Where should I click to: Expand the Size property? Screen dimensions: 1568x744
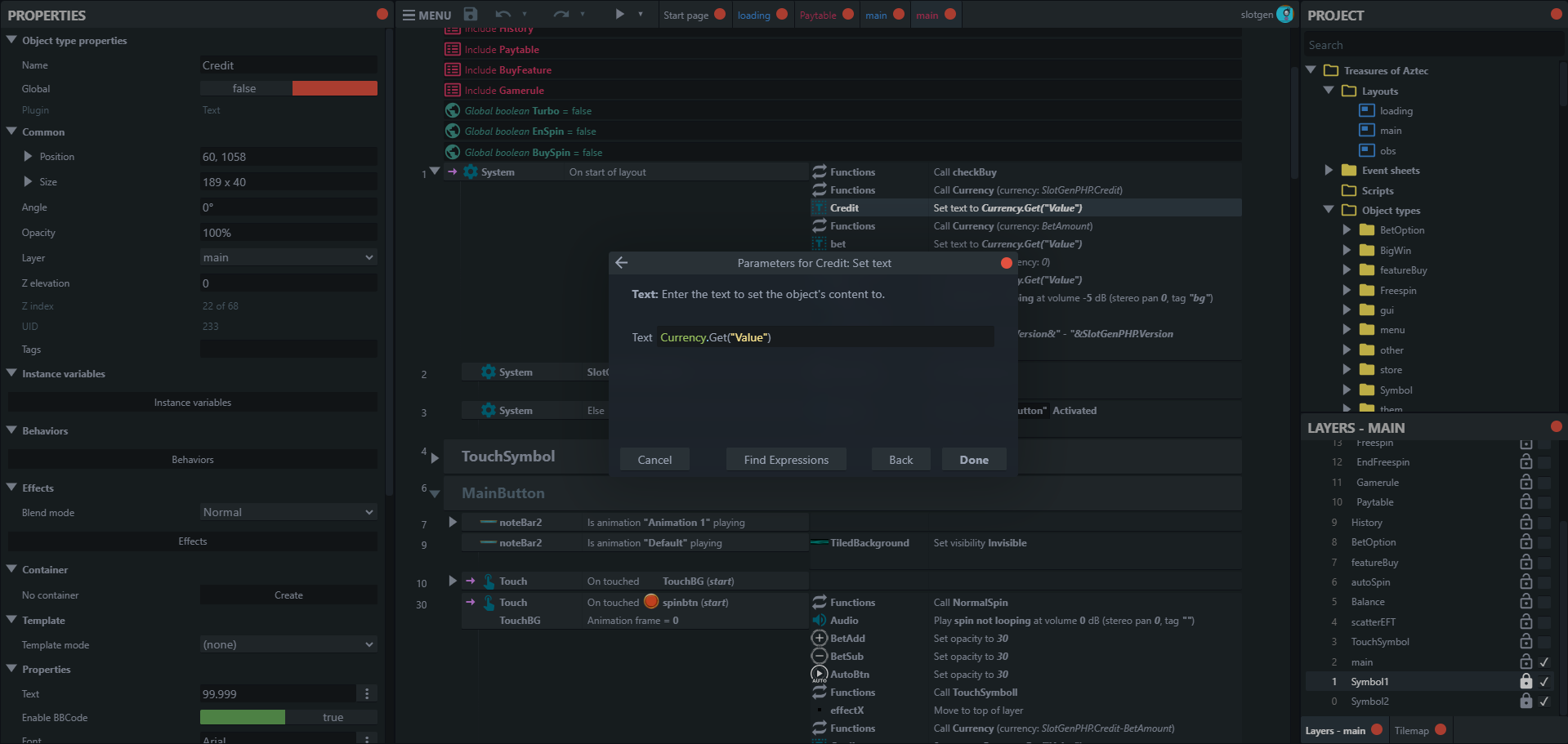point(28,181)
